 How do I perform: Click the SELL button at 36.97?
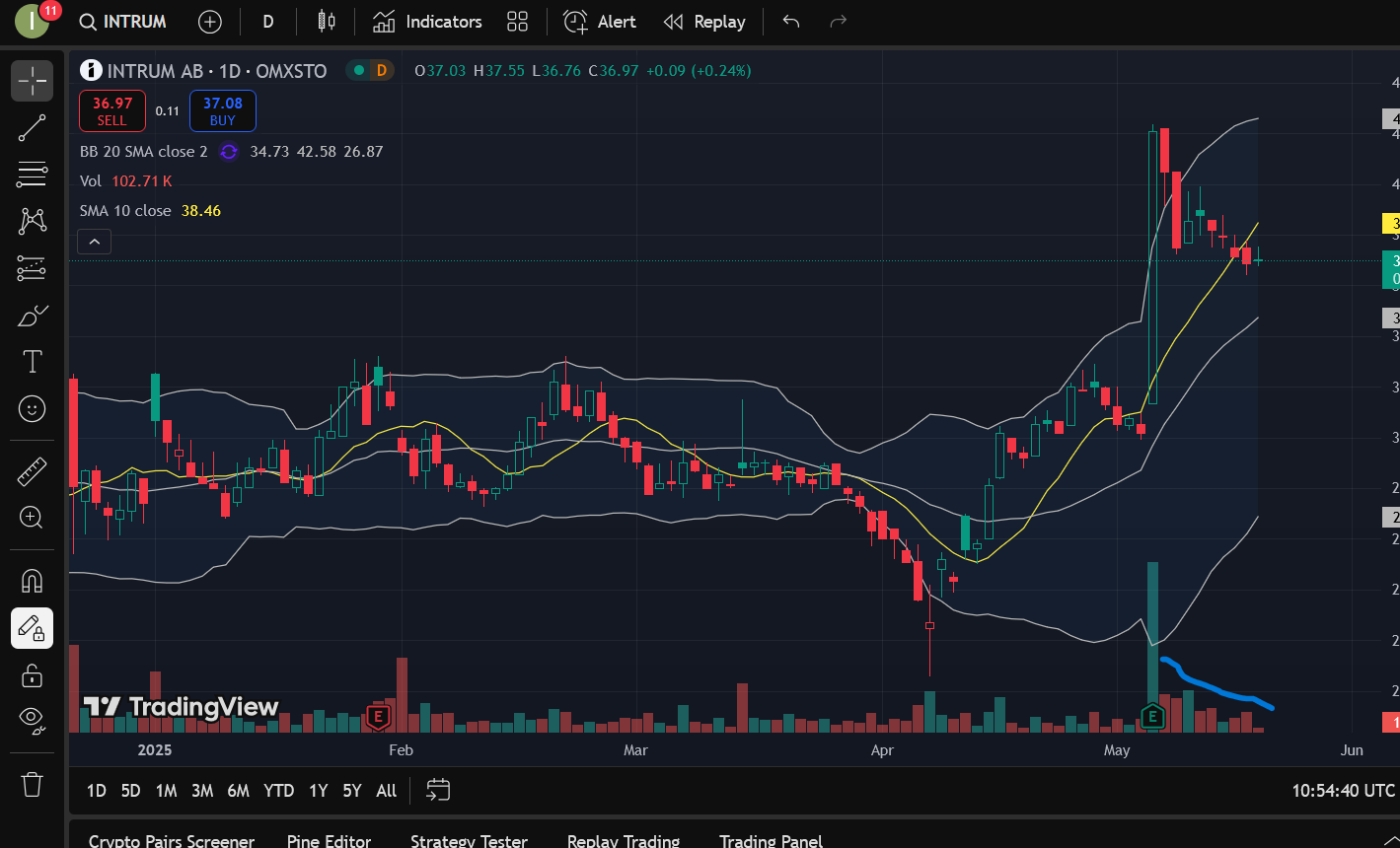click(x=112, y=110)
